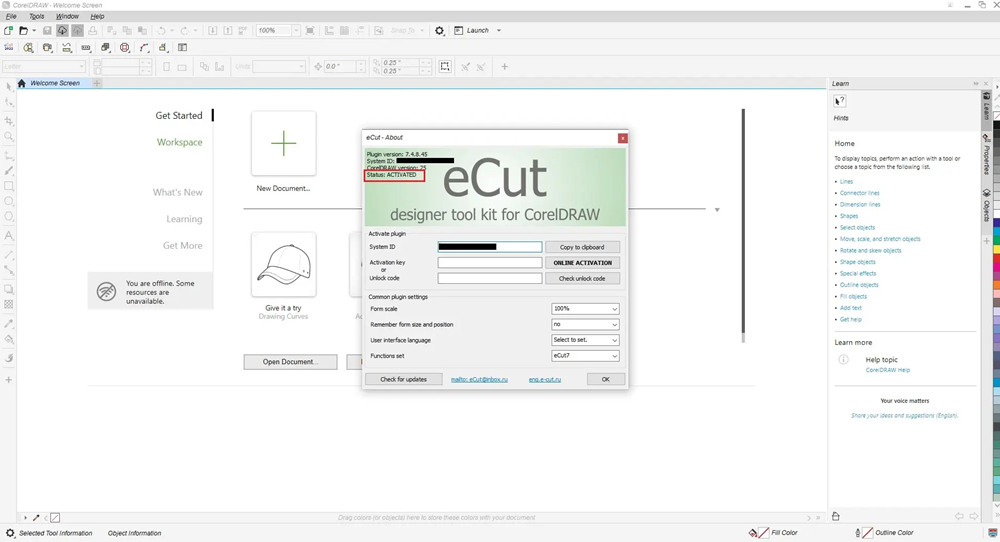Open the Options gear icon
Viewport: 1000px width, 542px height.
[x=439, y=31]
